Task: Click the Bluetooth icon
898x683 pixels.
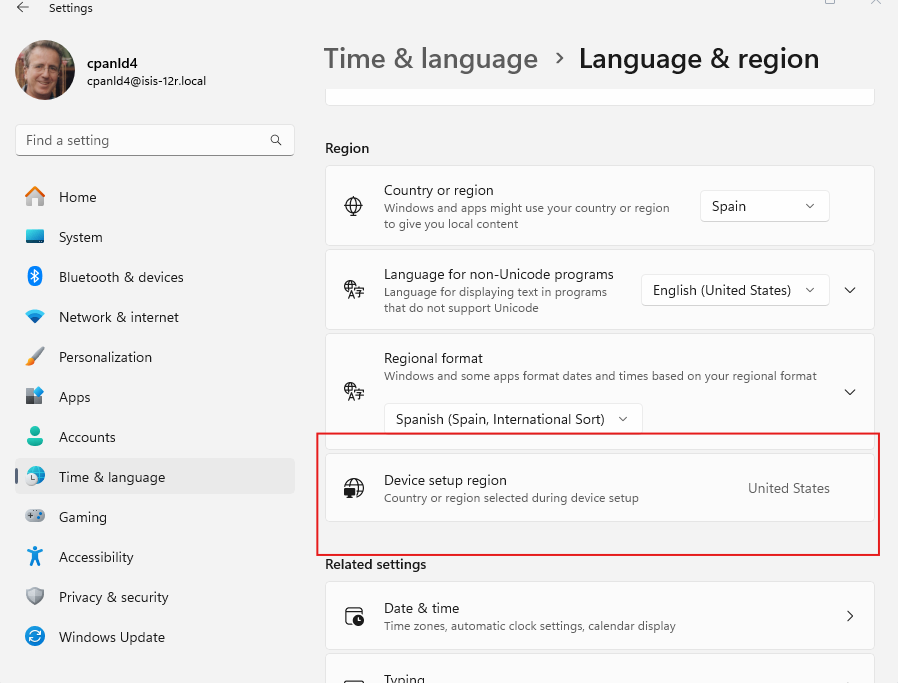Action: (35, 277)
